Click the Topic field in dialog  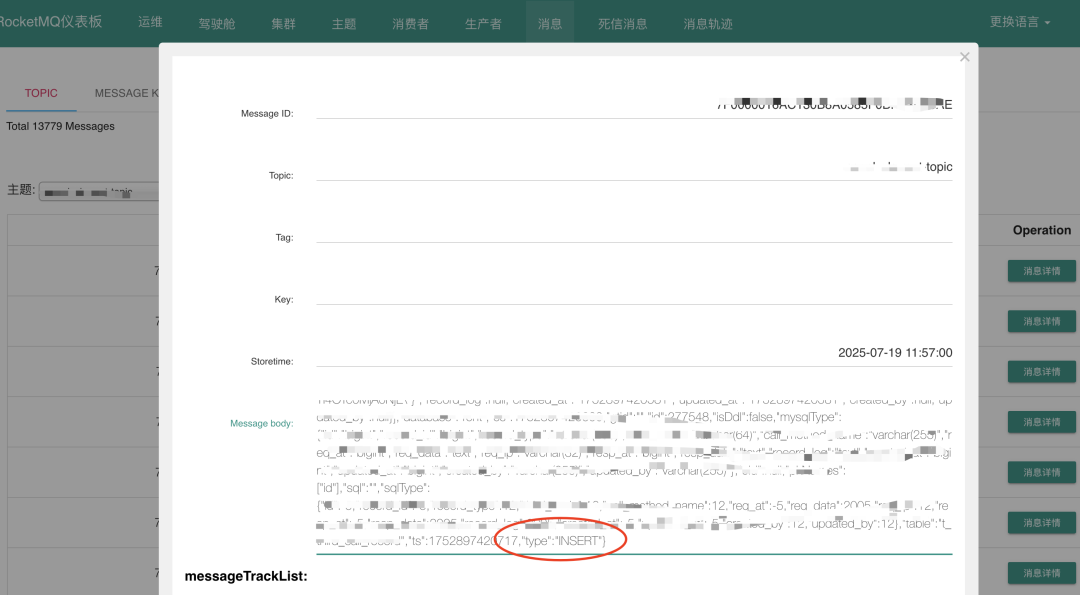click(634, 167)
